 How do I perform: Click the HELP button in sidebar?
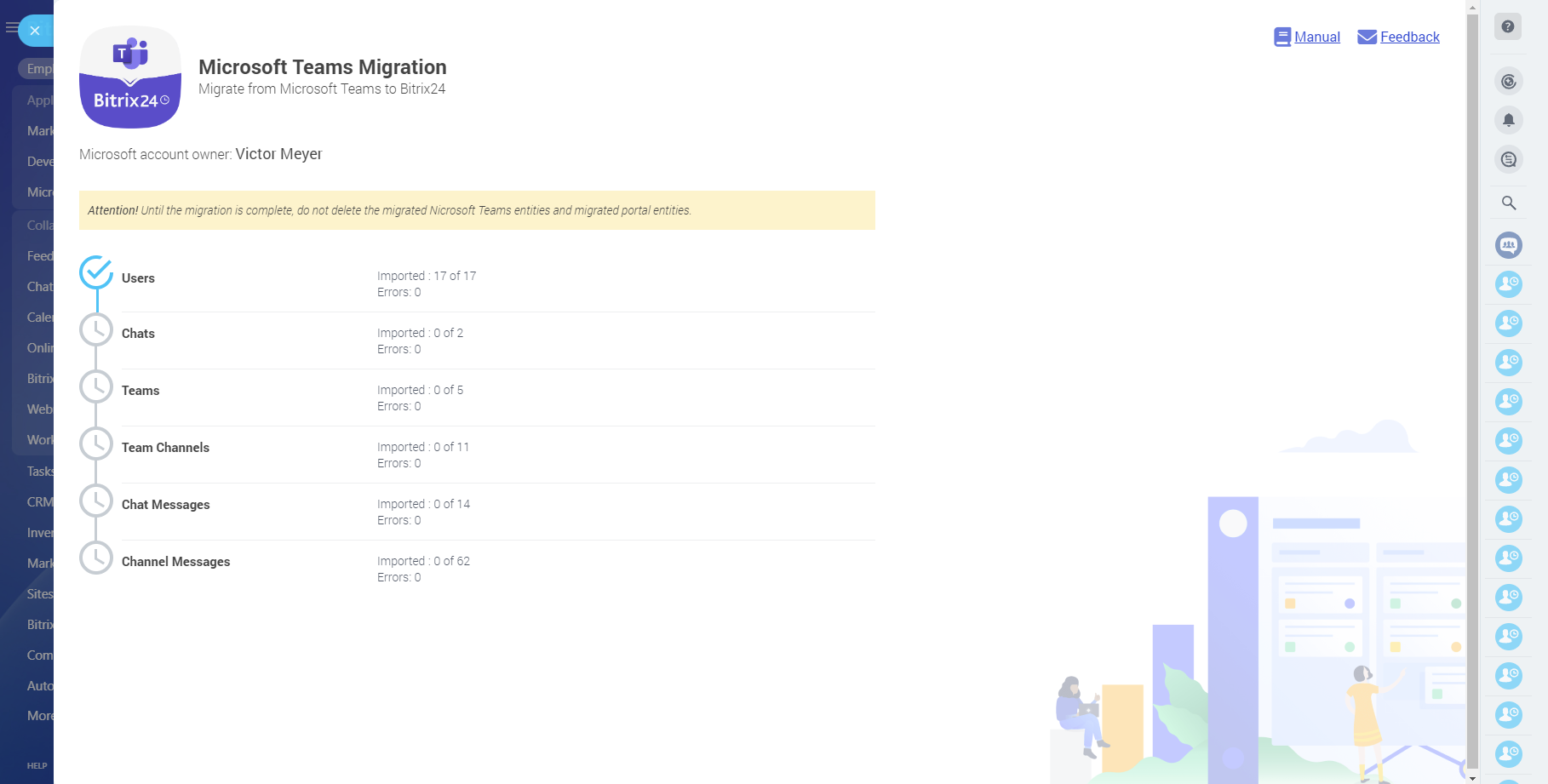[x=37, y=765]
